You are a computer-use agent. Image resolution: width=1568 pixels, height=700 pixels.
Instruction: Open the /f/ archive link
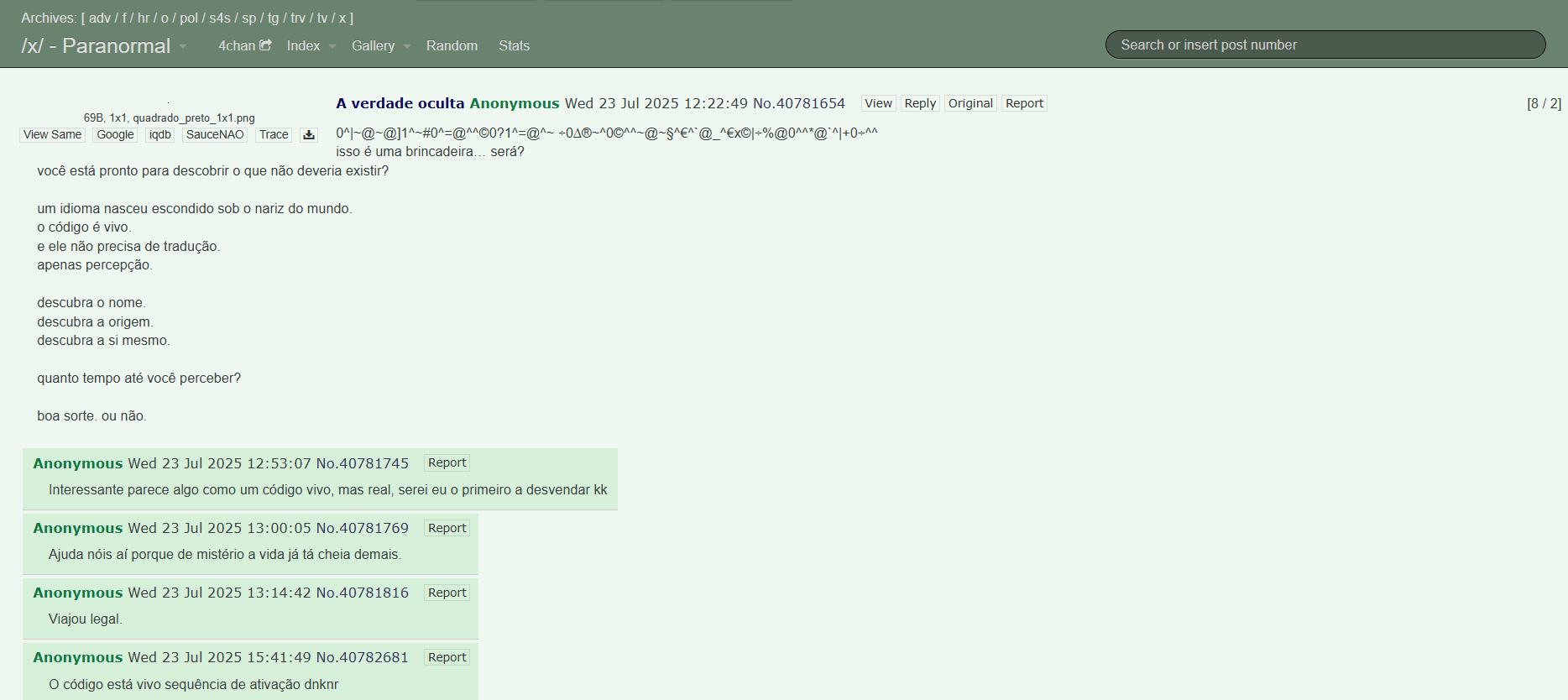[124, 18]
